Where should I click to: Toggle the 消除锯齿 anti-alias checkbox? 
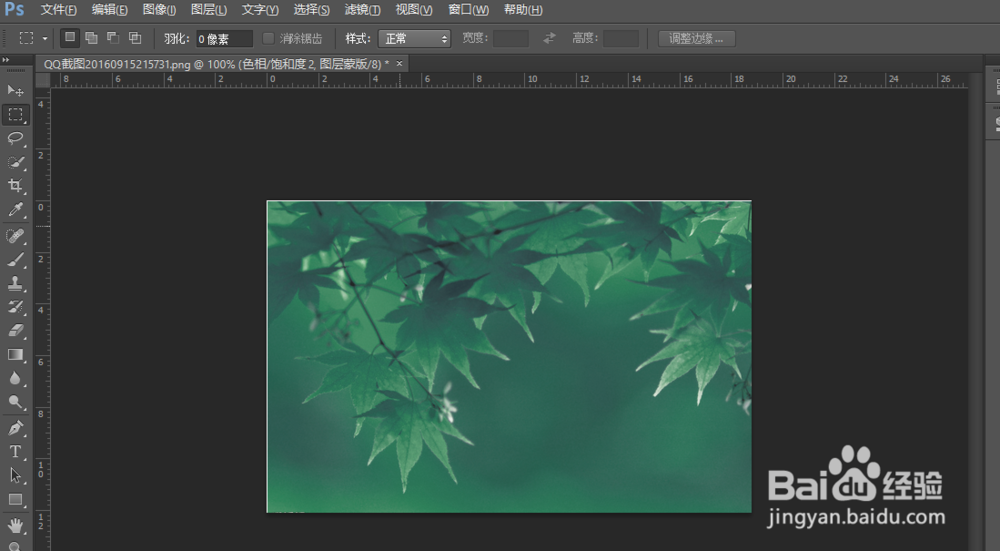point(268,38)
